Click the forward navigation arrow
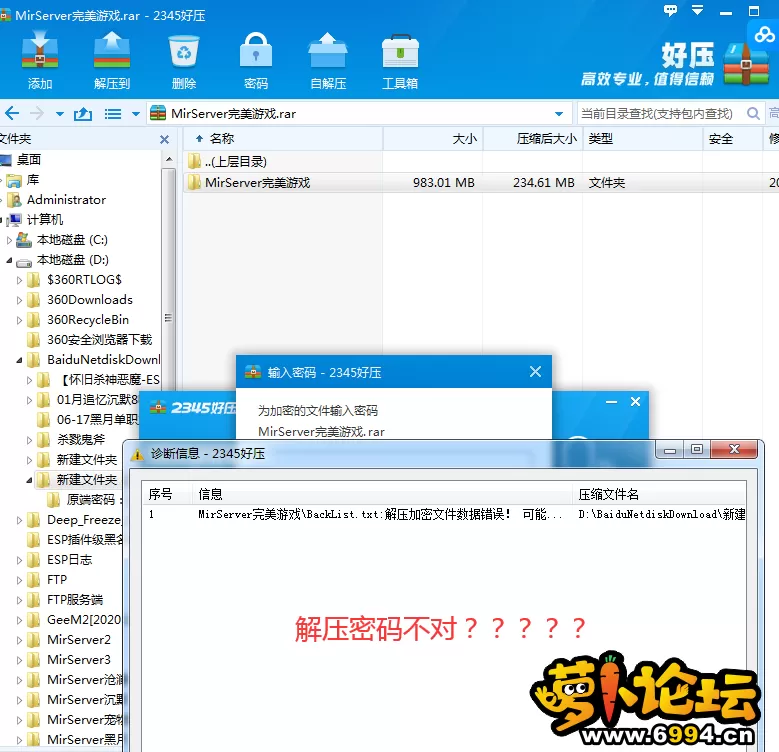Screen dimensions: 779x752 [37, 114]
